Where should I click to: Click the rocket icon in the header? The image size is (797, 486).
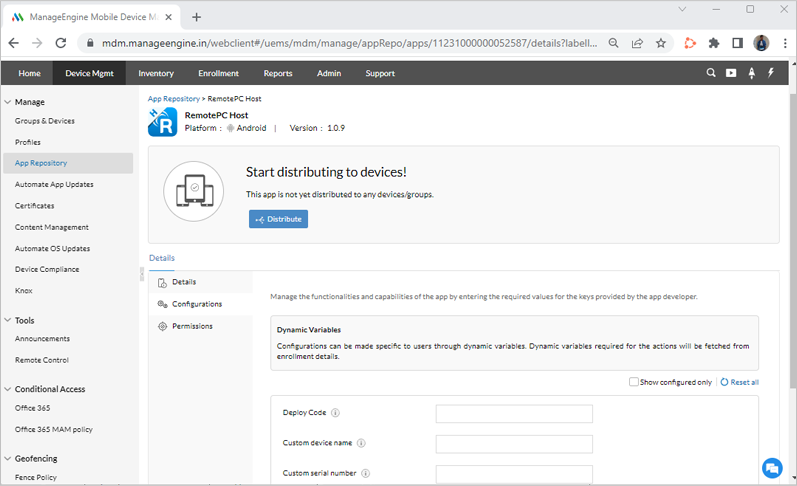[x=751, y=73]
